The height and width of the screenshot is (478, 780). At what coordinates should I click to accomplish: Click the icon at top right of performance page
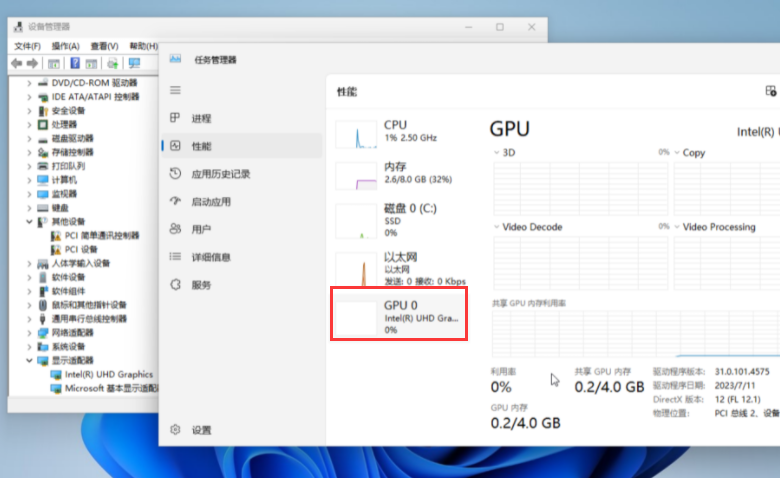(771, 91)
